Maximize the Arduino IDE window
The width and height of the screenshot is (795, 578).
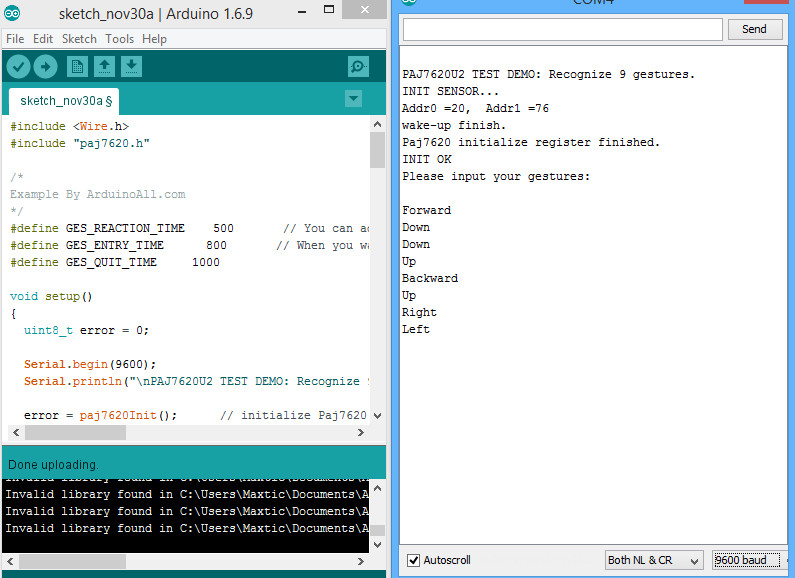[x=329, y=10]
